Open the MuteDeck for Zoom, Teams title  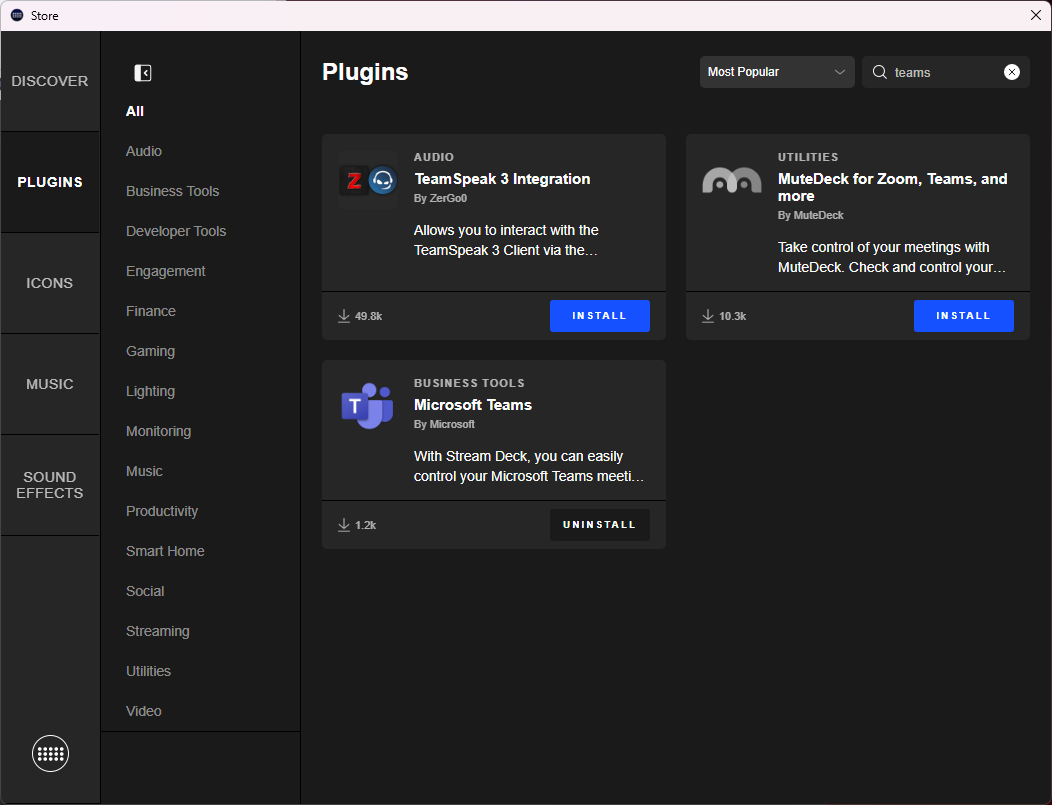[892, 188]
